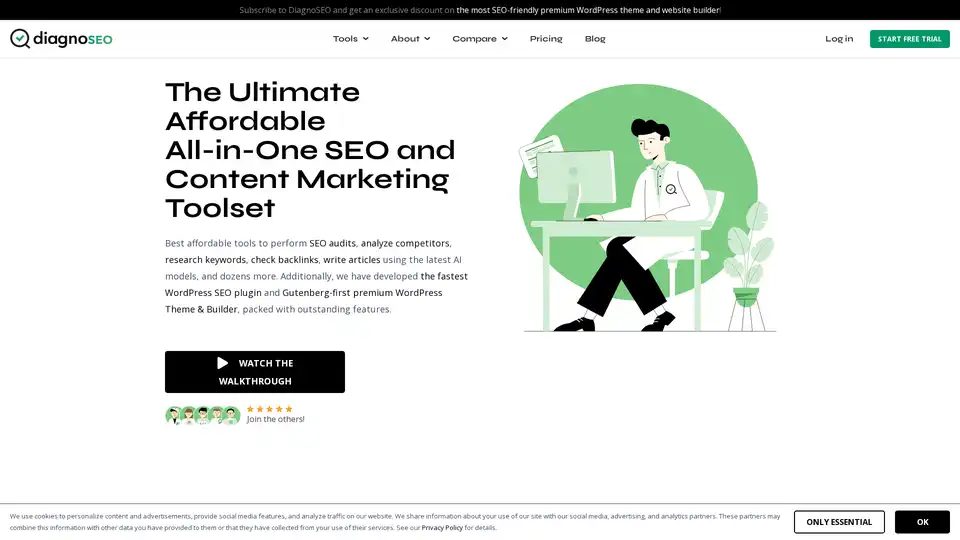
Task: Expand the Tools dropdown chevron
Action: point(366,39)
